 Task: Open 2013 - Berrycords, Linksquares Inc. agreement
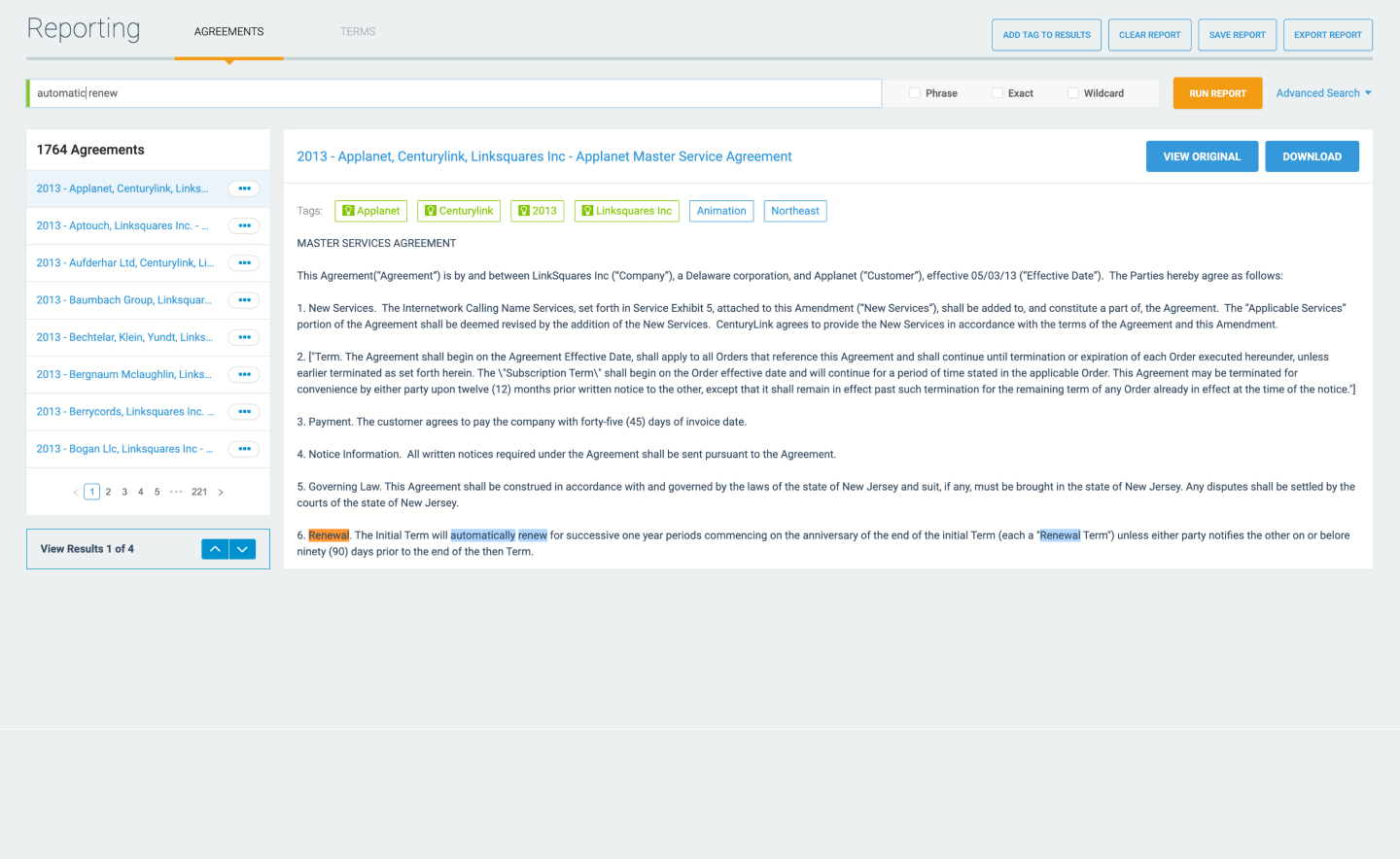124,412
